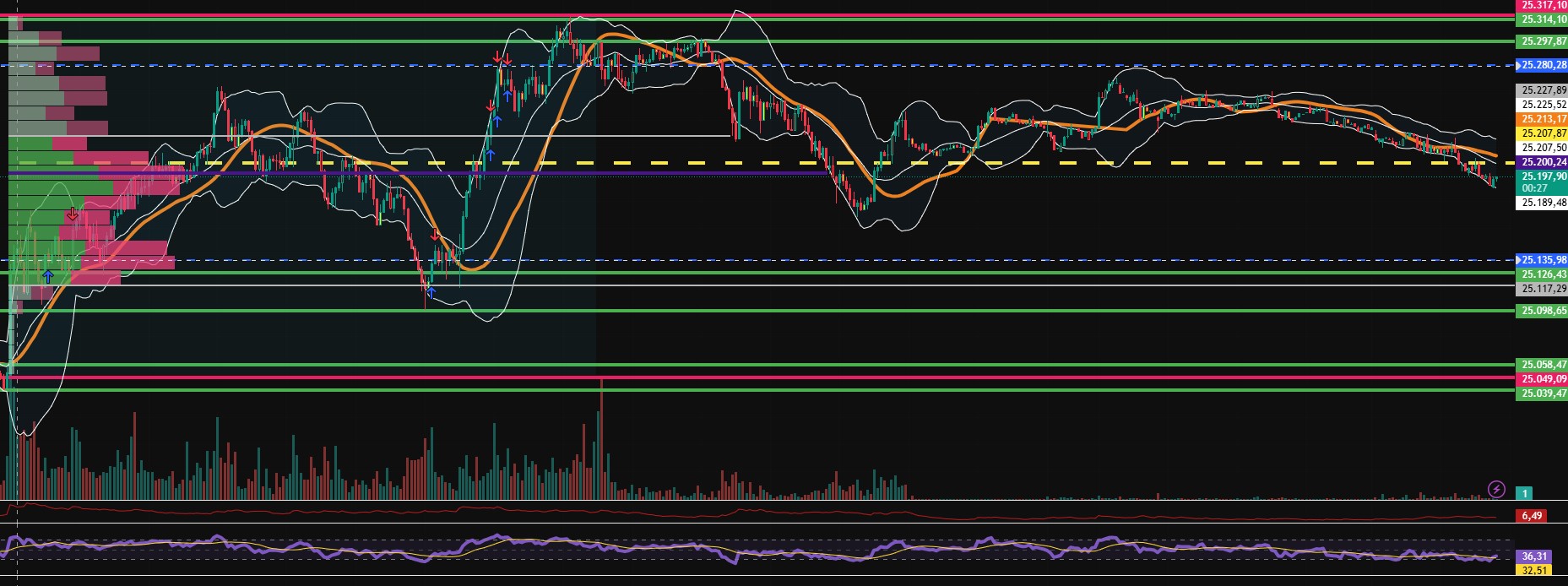Click the pink 25.049,09 price label
The width and height of the screenshot is (1568, 586).
click(x=1543, y=379)
